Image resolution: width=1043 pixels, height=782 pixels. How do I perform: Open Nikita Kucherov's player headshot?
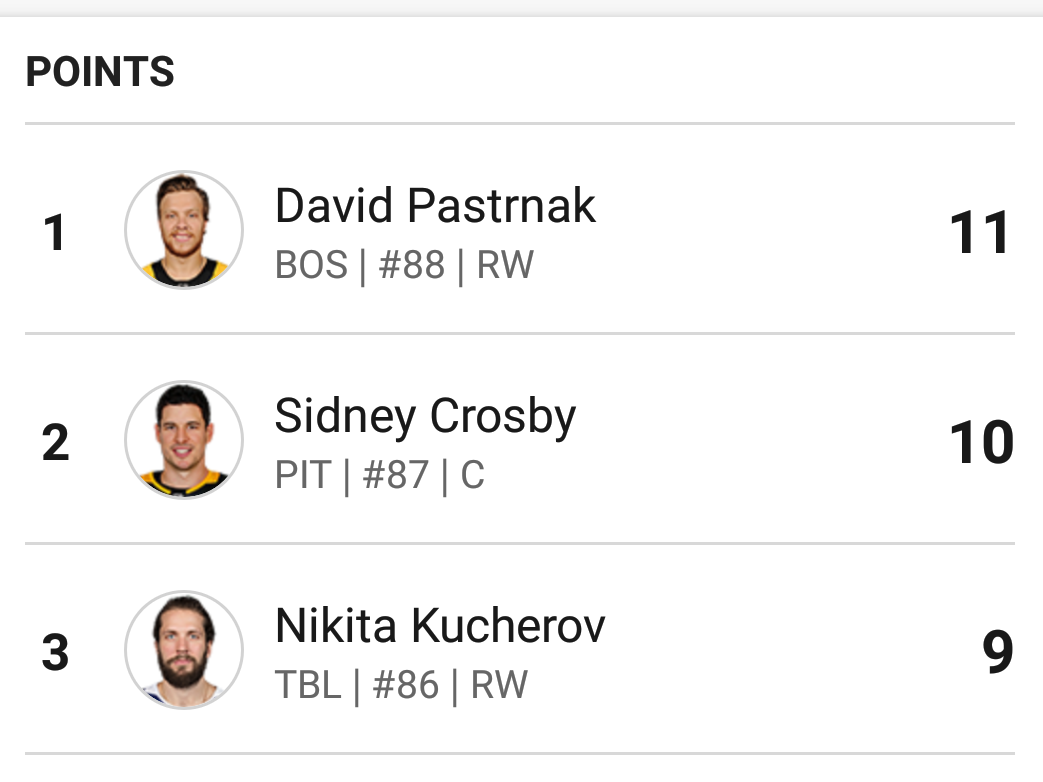point(184,650)
